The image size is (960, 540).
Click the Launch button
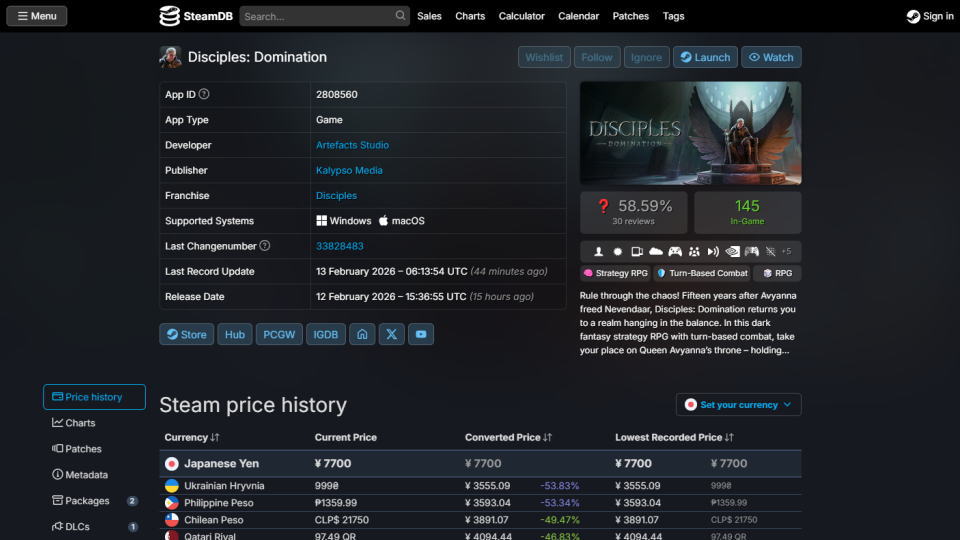pos(705,57)
